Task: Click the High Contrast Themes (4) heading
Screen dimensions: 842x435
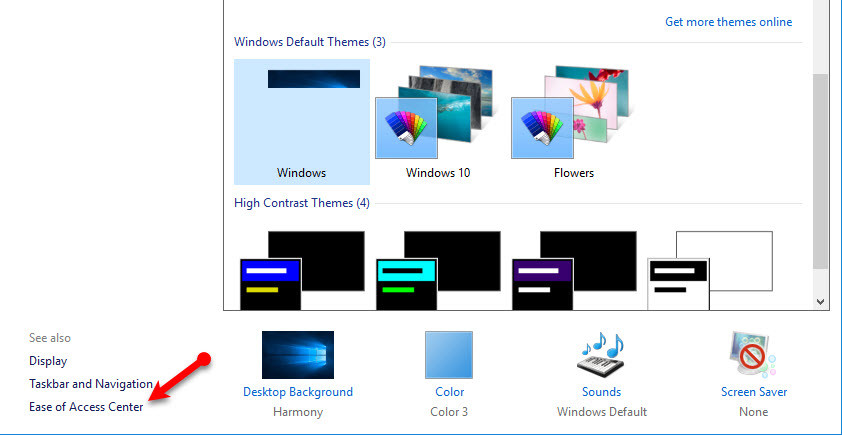Action: [302, 203]
